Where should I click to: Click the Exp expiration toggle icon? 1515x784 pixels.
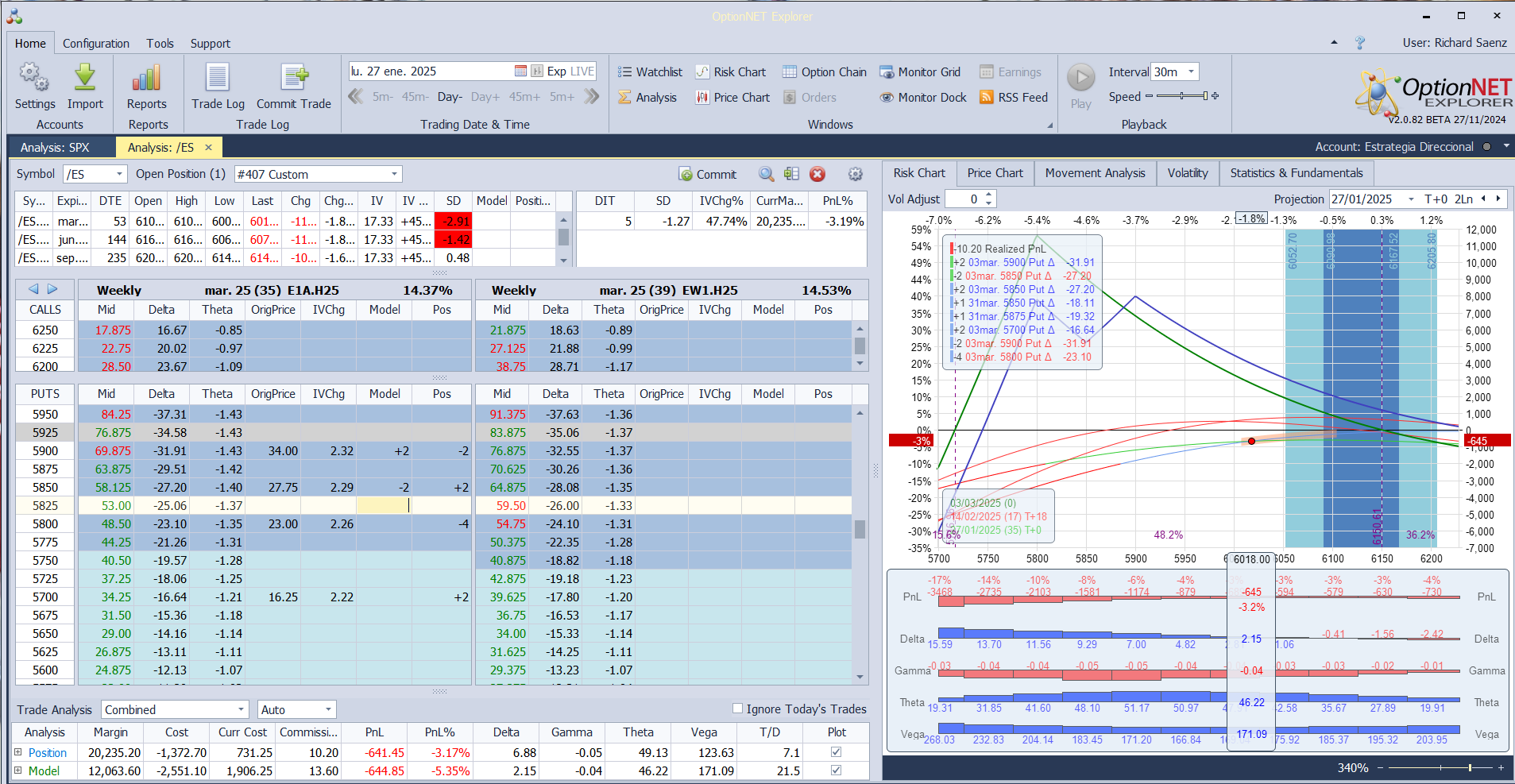(x=537, y=71)
